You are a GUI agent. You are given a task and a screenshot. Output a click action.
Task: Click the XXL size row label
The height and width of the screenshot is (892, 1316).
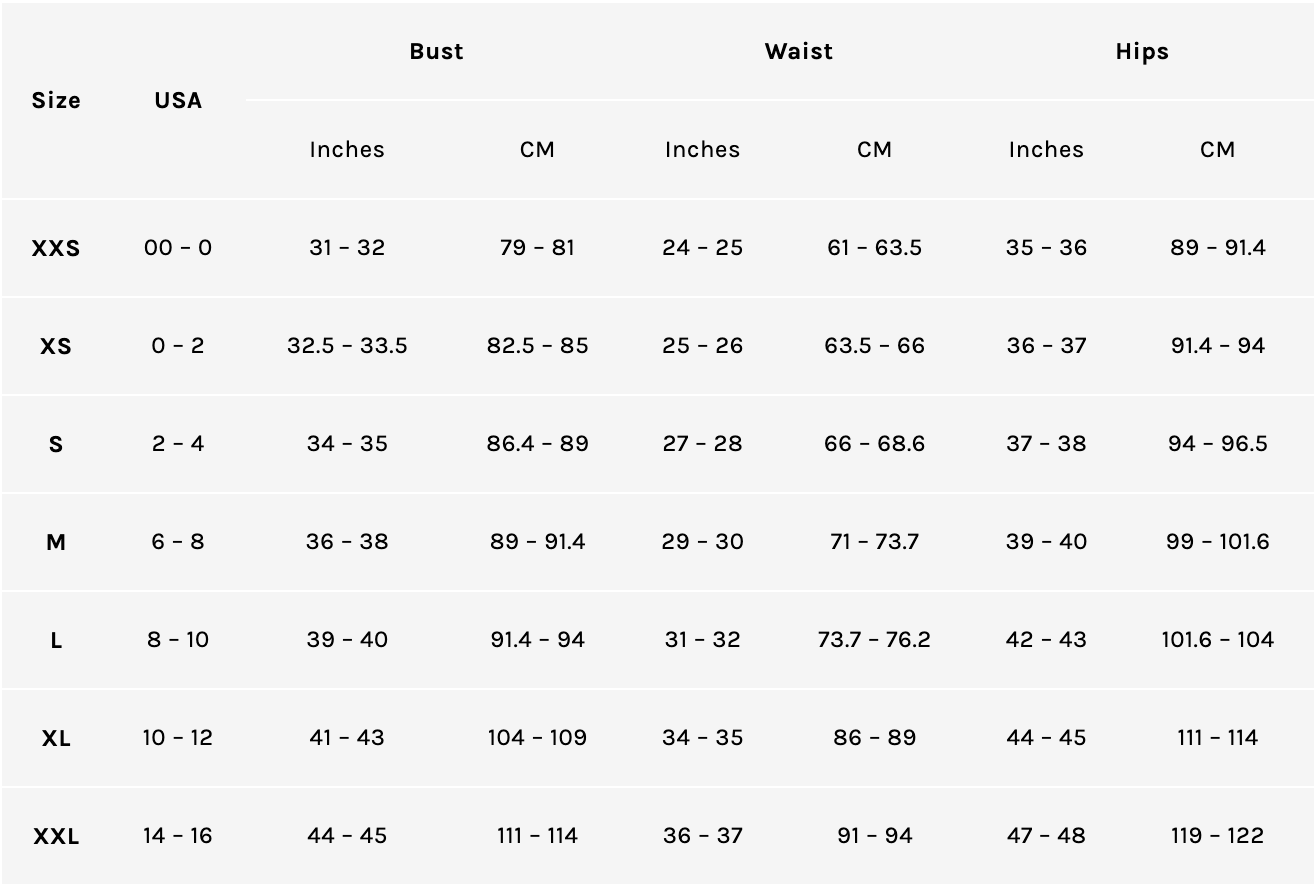56,836
